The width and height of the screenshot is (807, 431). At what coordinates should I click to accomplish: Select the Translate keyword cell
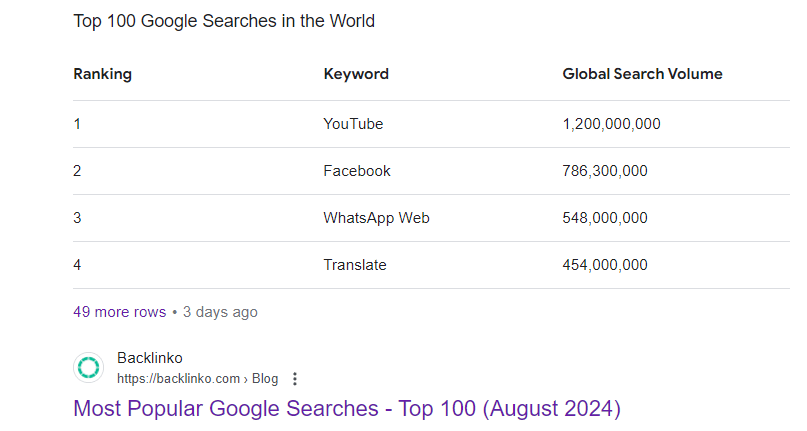[355, 265]
